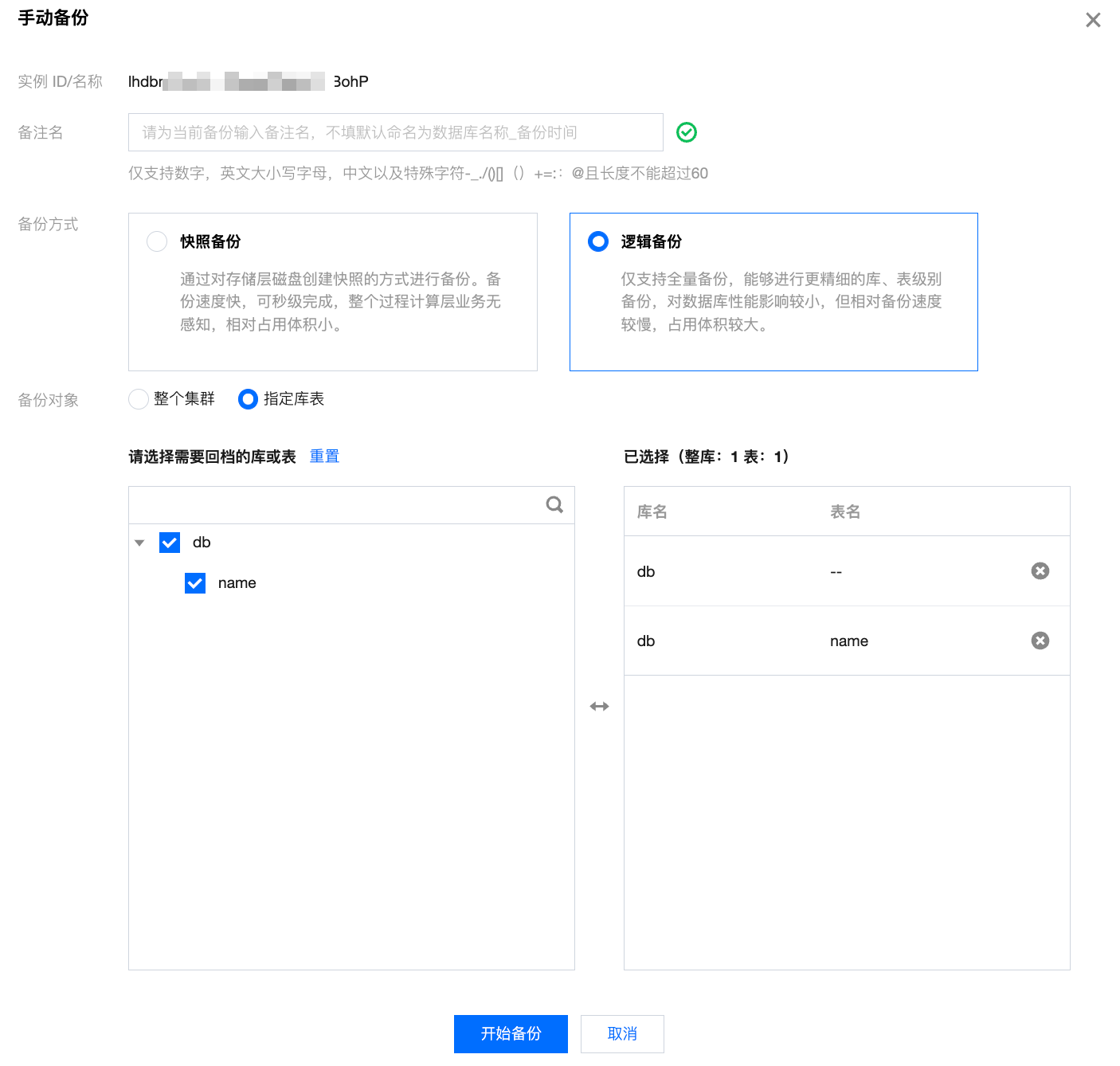Uncheck the name table checkbox

(x=195, y=583)
